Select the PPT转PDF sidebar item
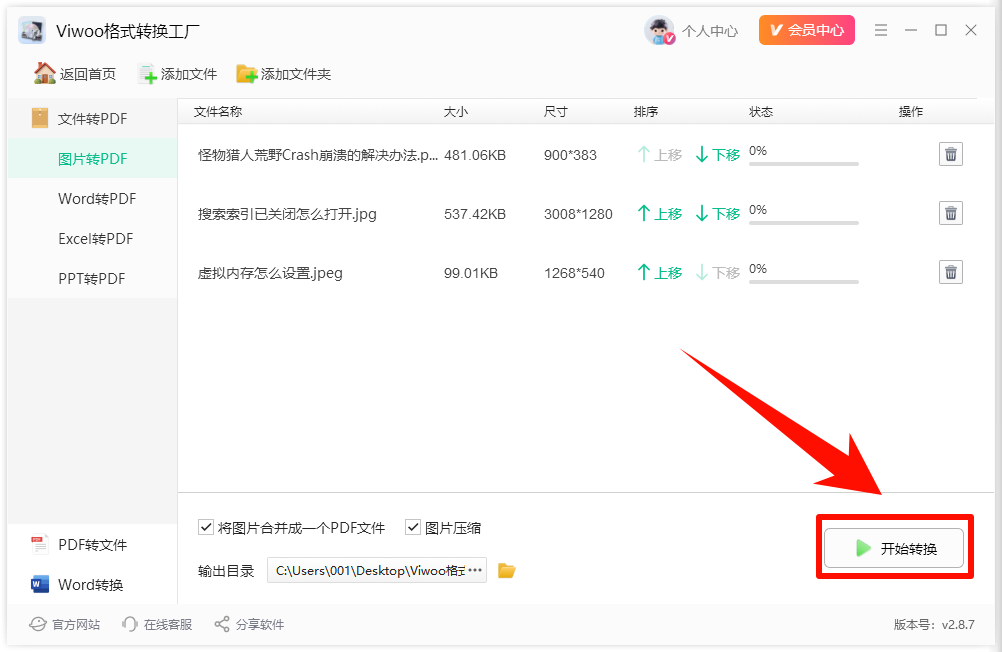The width and height of the screenshot is (1002, 652). click(92, 279)
